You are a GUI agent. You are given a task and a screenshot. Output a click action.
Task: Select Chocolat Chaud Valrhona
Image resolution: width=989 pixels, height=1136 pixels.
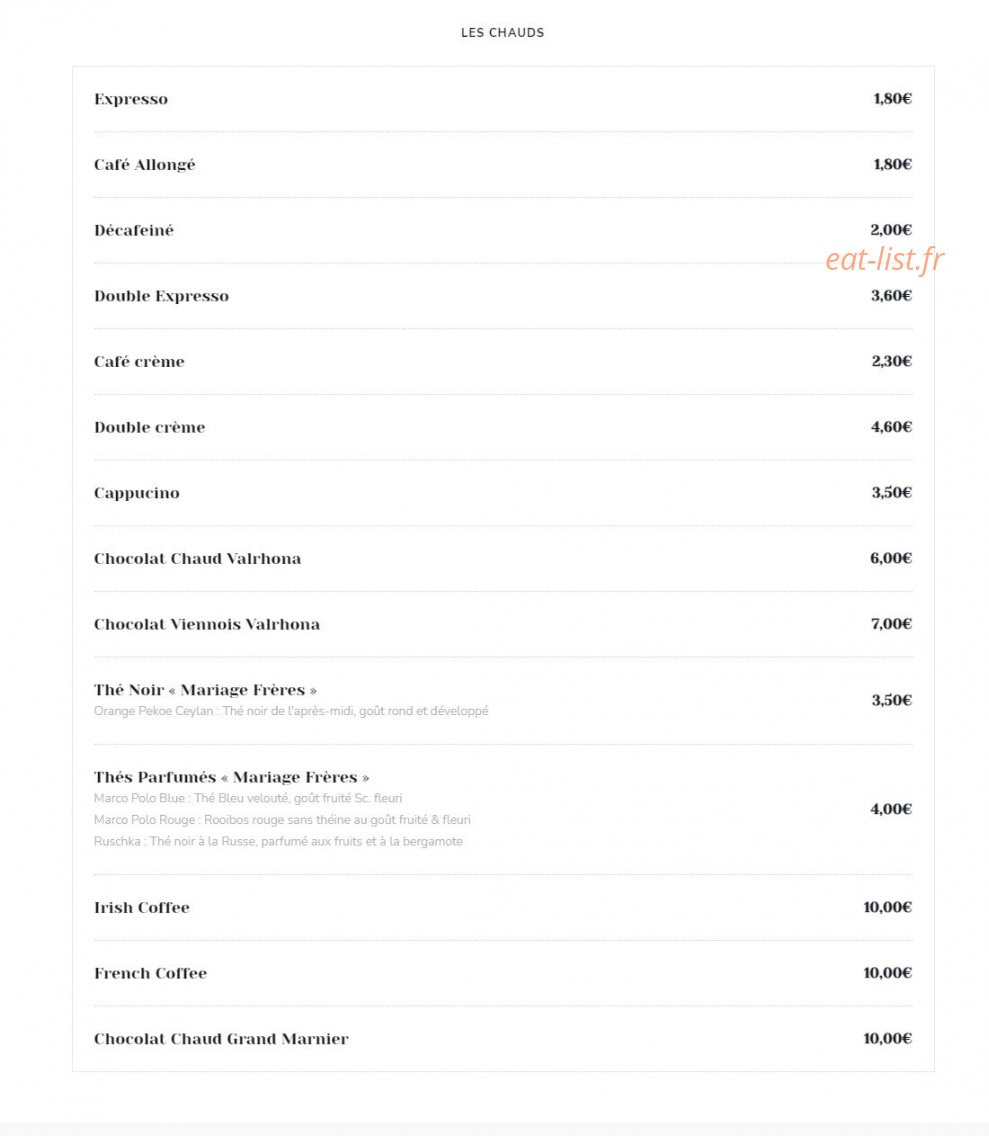pyautogui.click(x=197, y=559)
